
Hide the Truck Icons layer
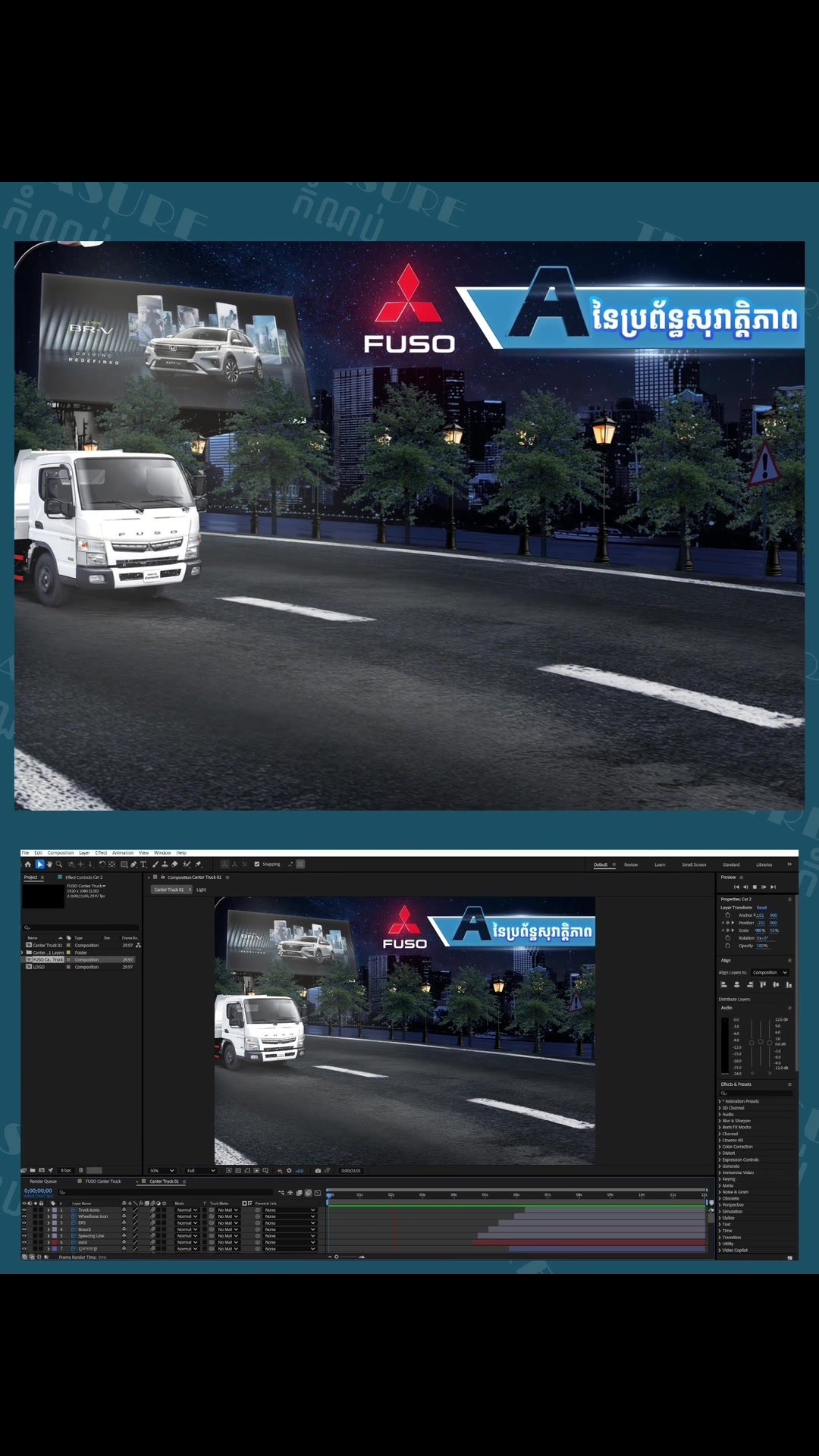coord(24,1210)
